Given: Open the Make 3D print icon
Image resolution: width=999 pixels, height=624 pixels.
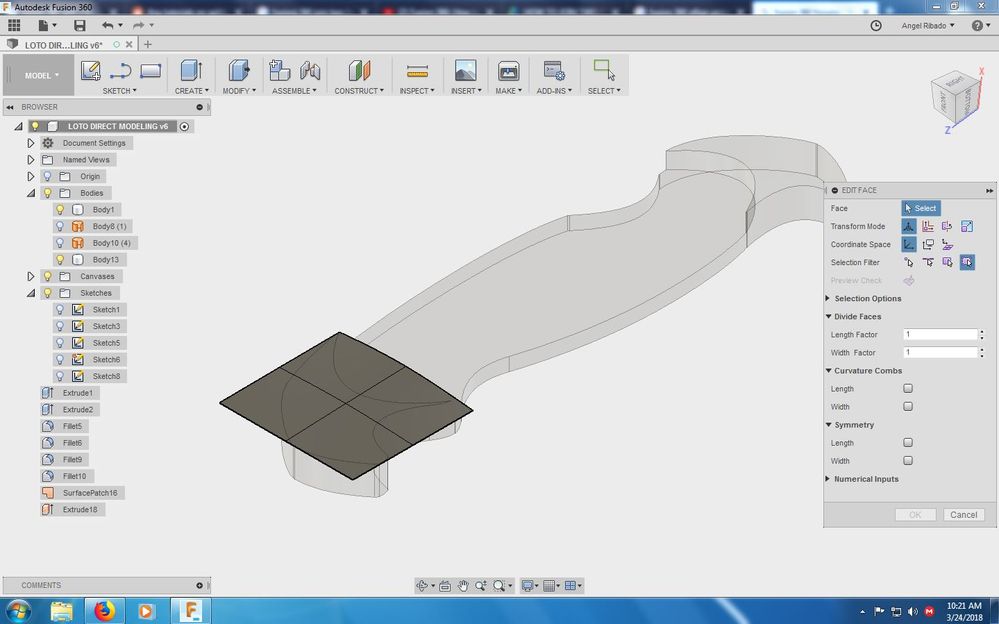Looking at the screenshot, I should click(508, 71).
